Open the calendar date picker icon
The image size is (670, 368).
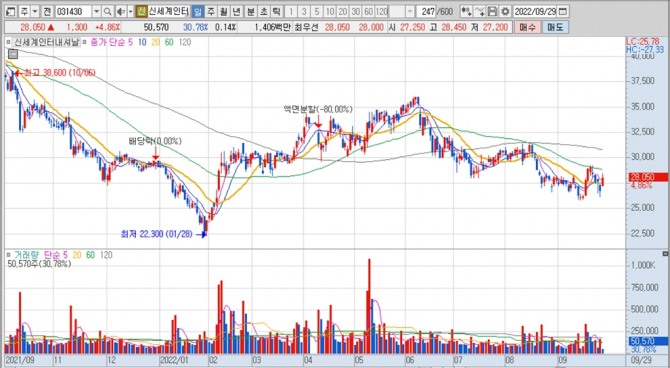[563, 12]
